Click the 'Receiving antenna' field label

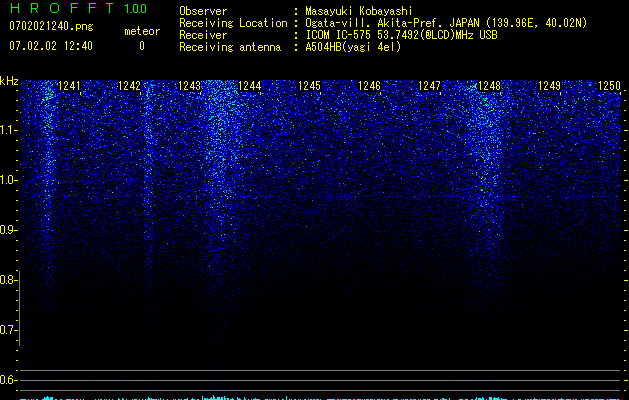pyautogui.click(x=230, y=47)
